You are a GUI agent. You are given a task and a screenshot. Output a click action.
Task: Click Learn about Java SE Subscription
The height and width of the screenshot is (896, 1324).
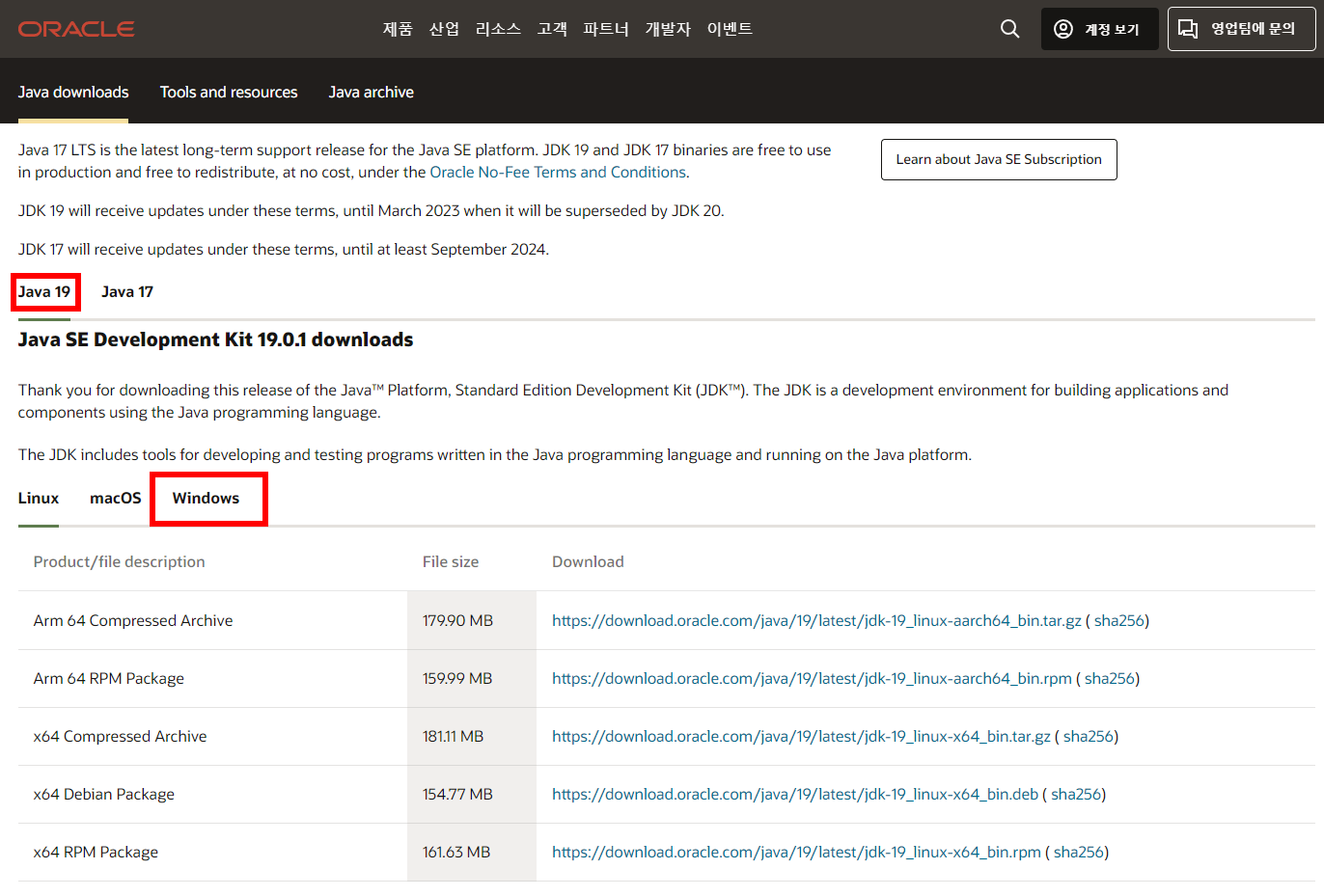tap(999, 159)
